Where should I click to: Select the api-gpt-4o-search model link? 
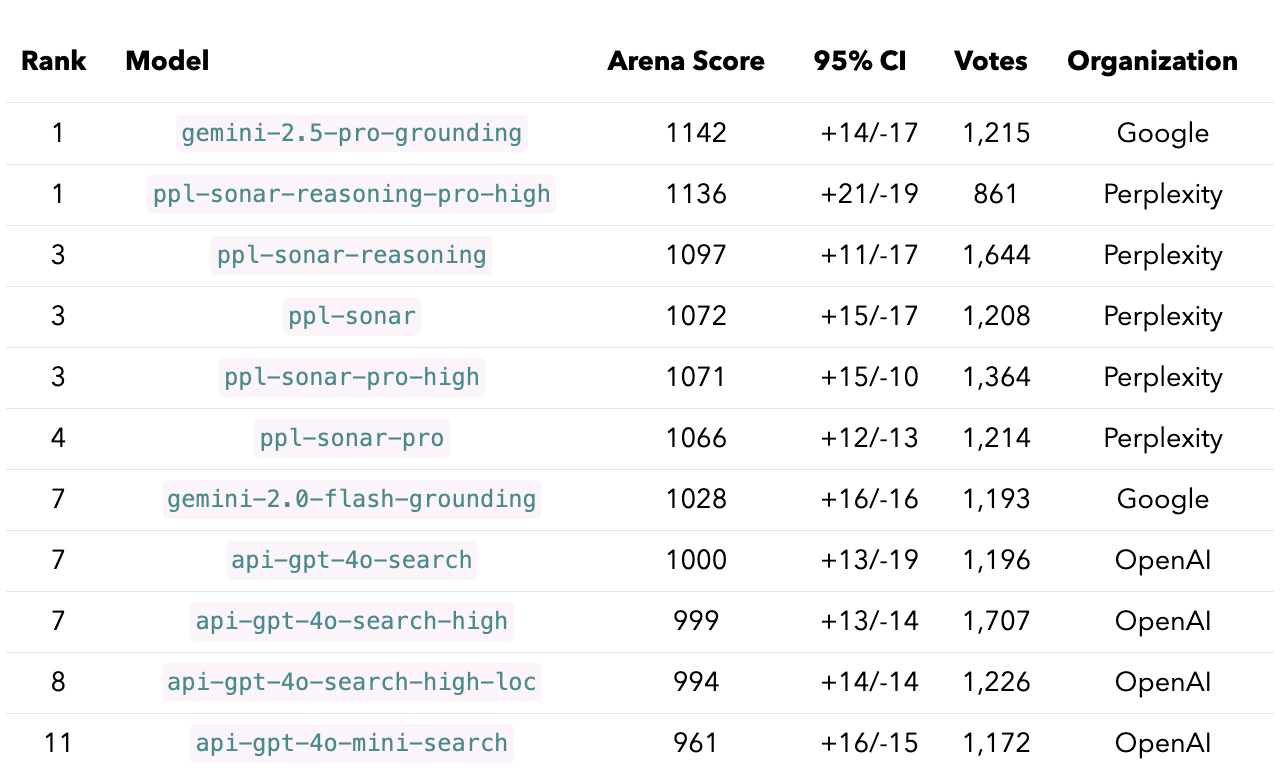[x=351, y=560]
